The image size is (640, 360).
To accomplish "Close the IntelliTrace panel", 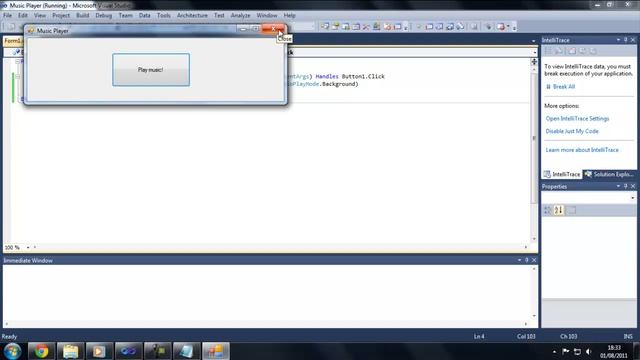I will (633, 40).
